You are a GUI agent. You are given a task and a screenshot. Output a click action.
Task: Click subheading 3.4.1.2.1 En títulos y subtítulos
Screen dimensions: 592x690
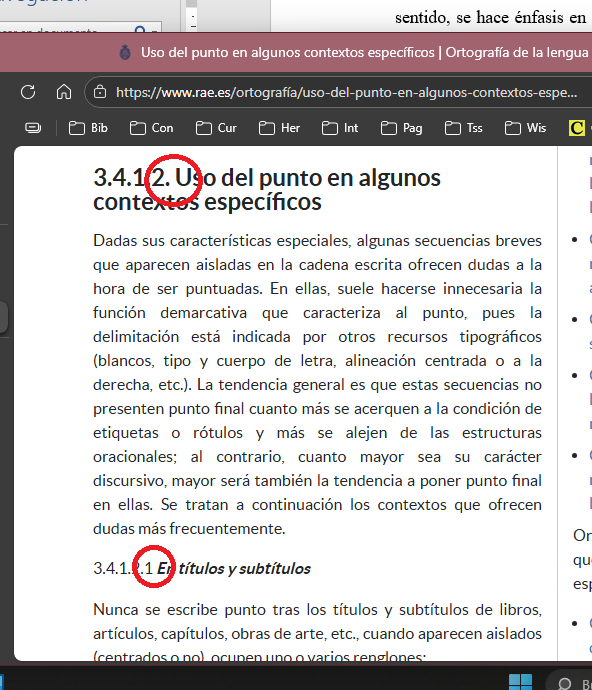[202, 568]
